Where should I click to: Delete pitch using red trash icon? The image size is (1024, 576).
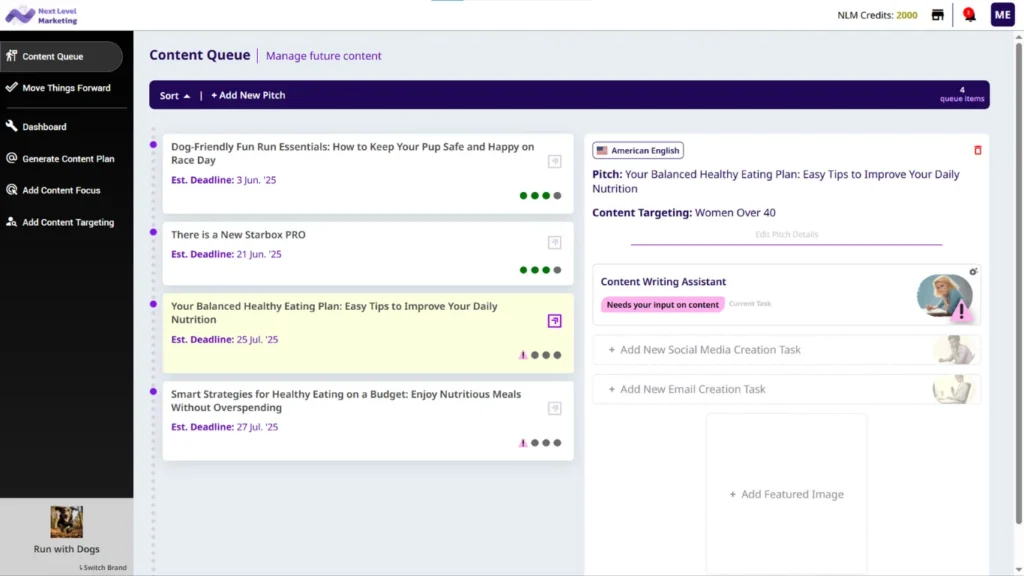pos(977,150)
